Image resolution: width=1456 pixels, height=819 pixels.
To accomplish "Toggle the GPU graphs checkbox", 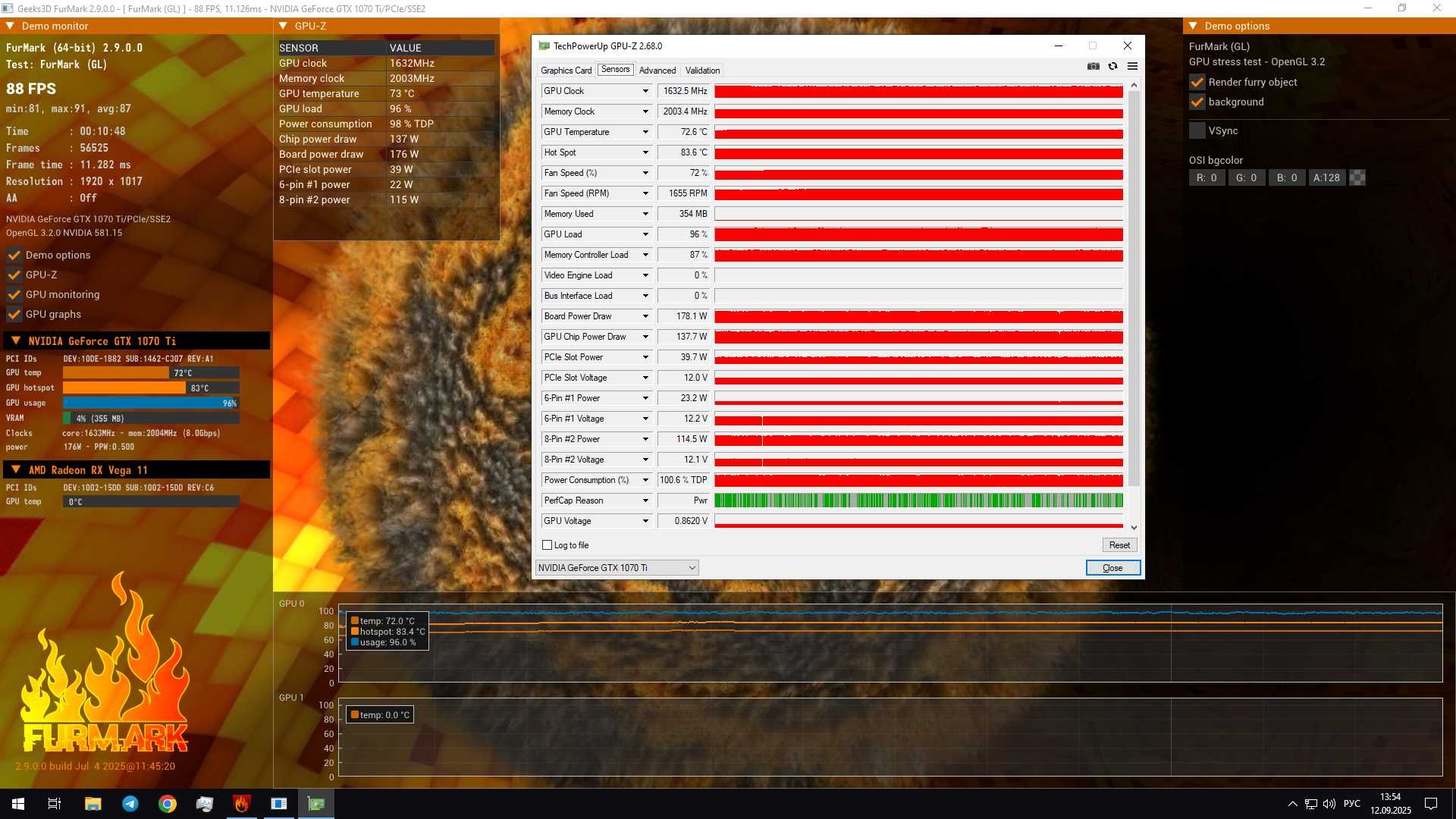I will coord(14,314).
